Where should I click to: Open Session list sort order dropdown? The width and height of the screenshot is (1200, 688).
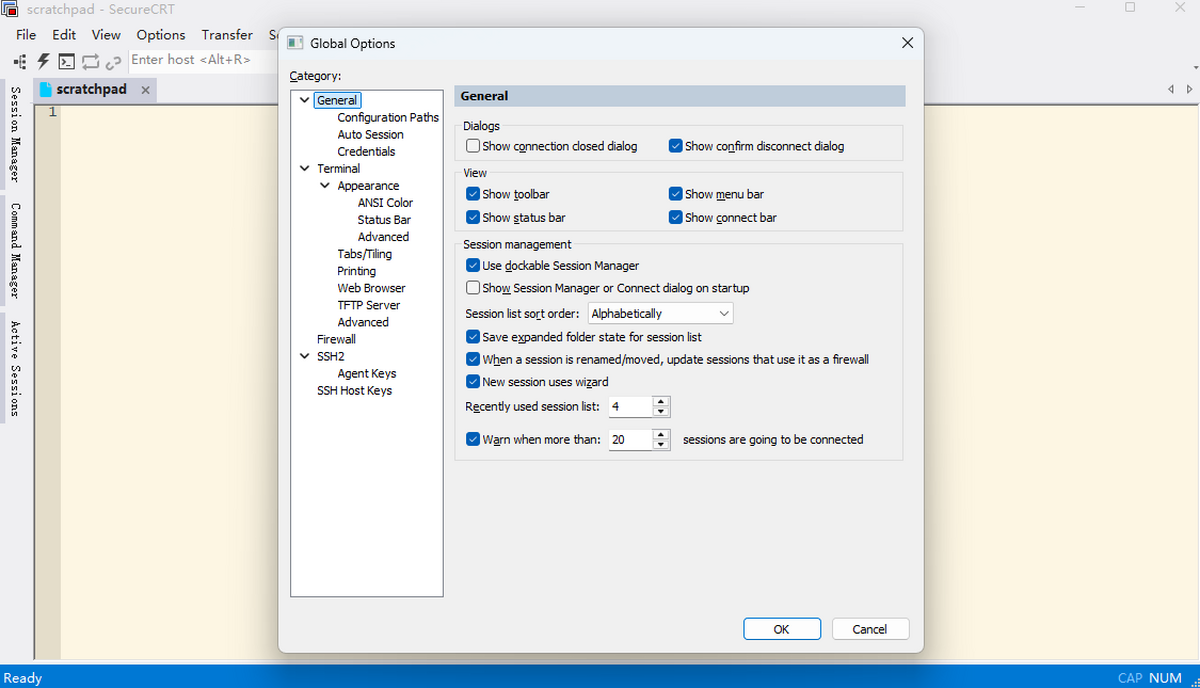coord(660,314)
